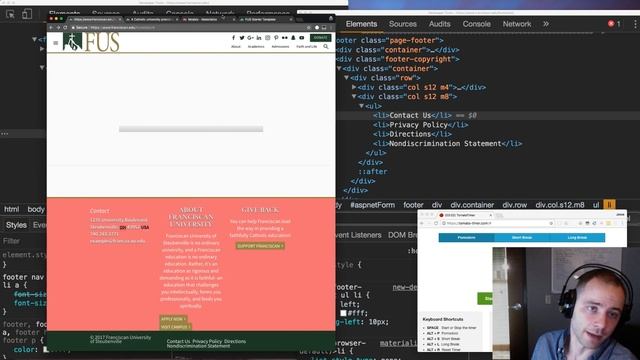Click the footer Directions link
This screenshot has height=360, width=640.
click(x=235, y=341)
